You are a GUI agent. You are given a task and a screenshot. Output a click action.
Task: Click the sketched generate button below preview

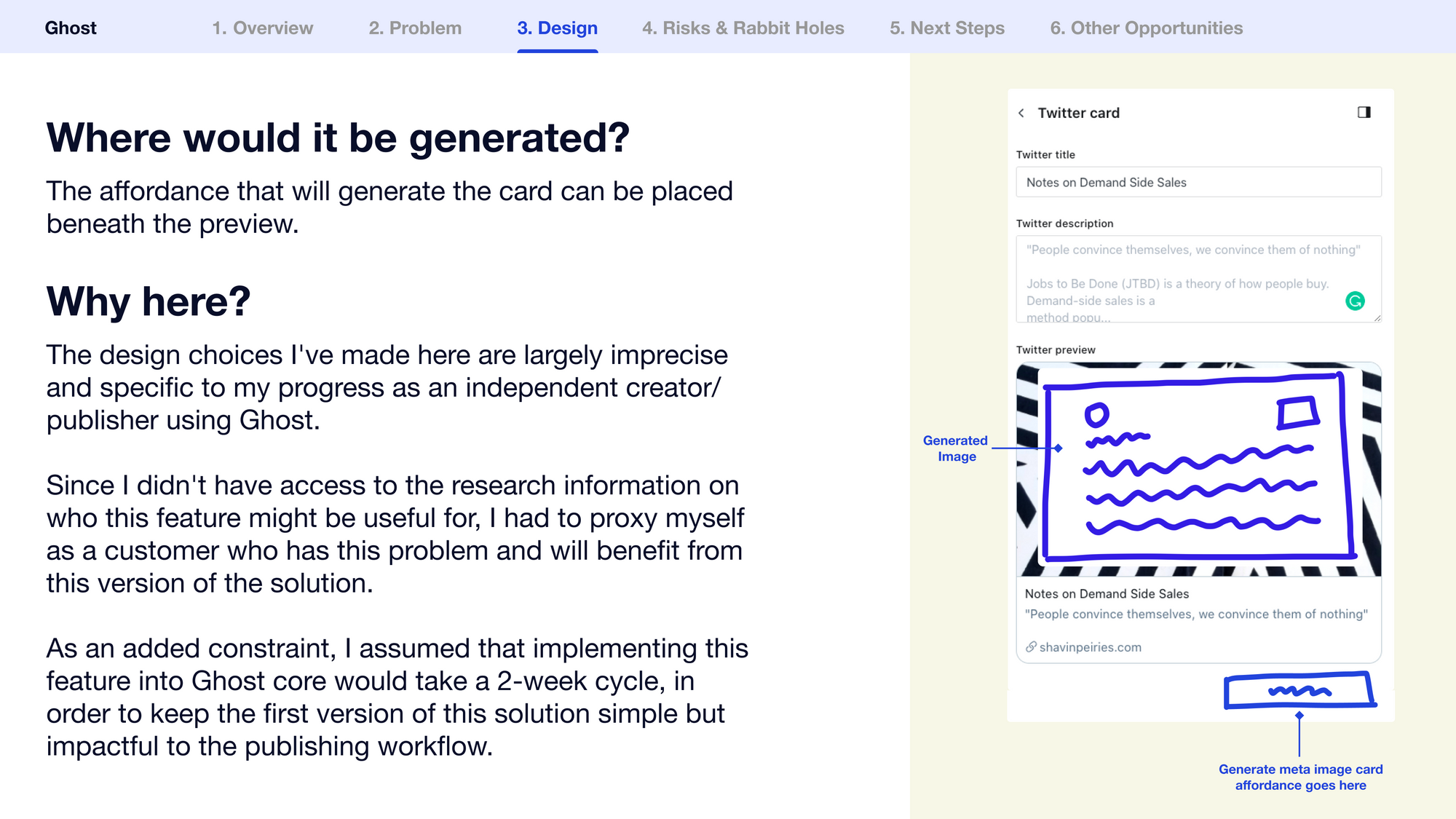click(1299, 690)
